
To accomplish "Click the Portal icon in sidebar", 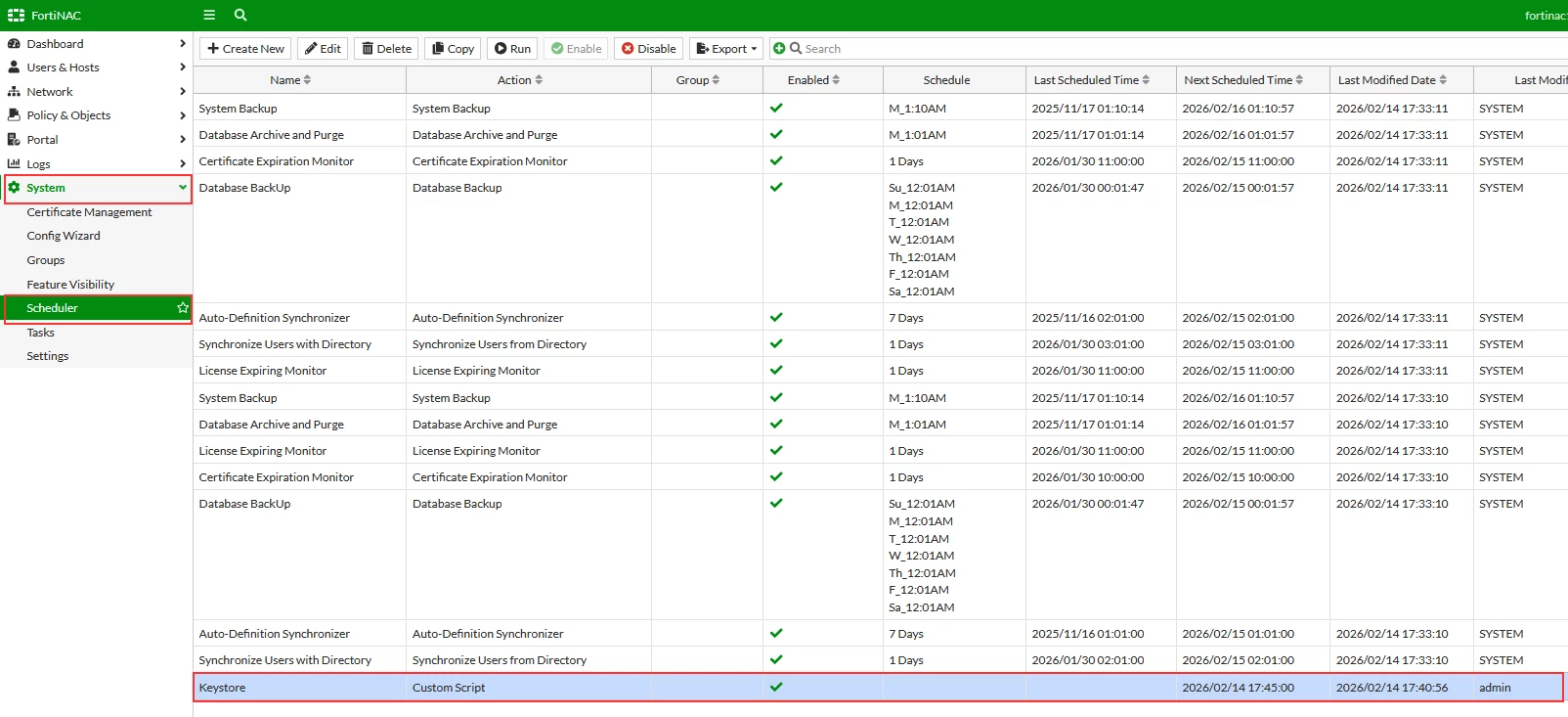I will [14, 140].
